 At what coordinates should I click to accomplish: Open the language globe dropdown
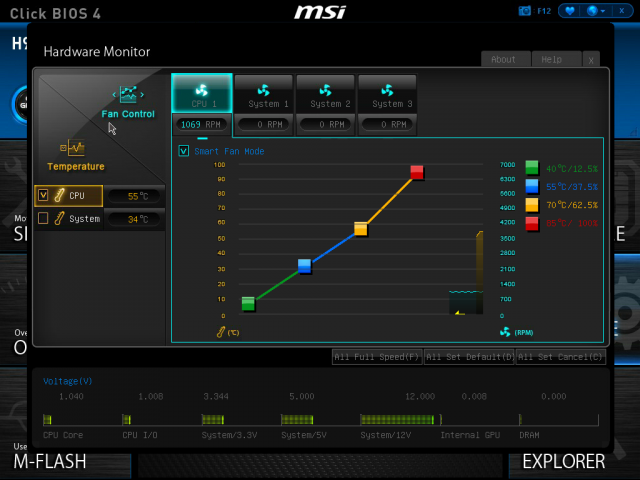tap(596, 11)
